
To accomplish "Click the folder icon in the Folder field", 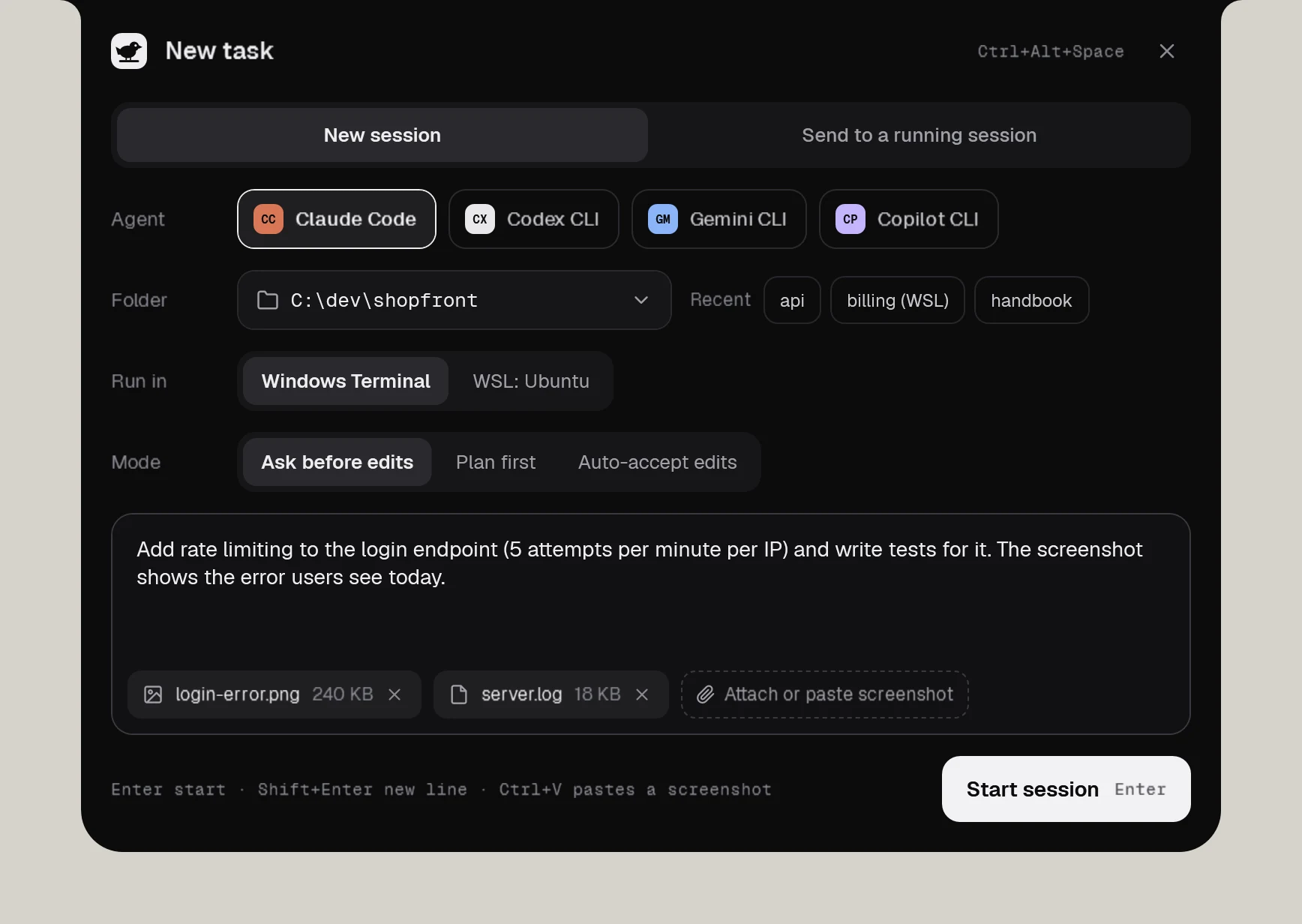I will pos(268,300).
